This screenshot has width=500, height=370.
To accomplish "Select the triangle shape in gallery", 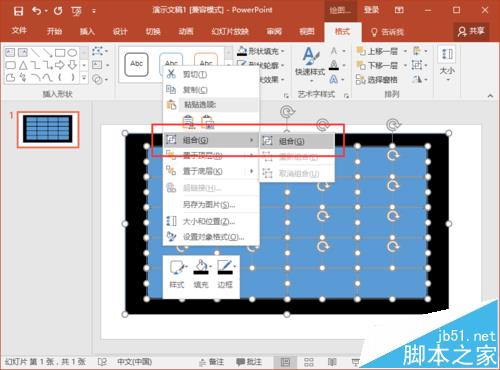I will pos(23,65).
